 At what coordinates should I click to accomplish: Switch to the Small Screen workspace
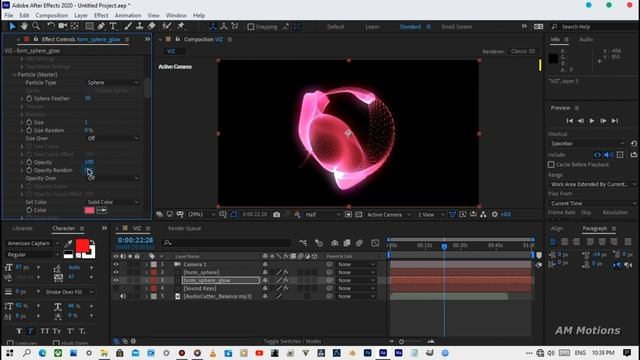coord(456,27)
